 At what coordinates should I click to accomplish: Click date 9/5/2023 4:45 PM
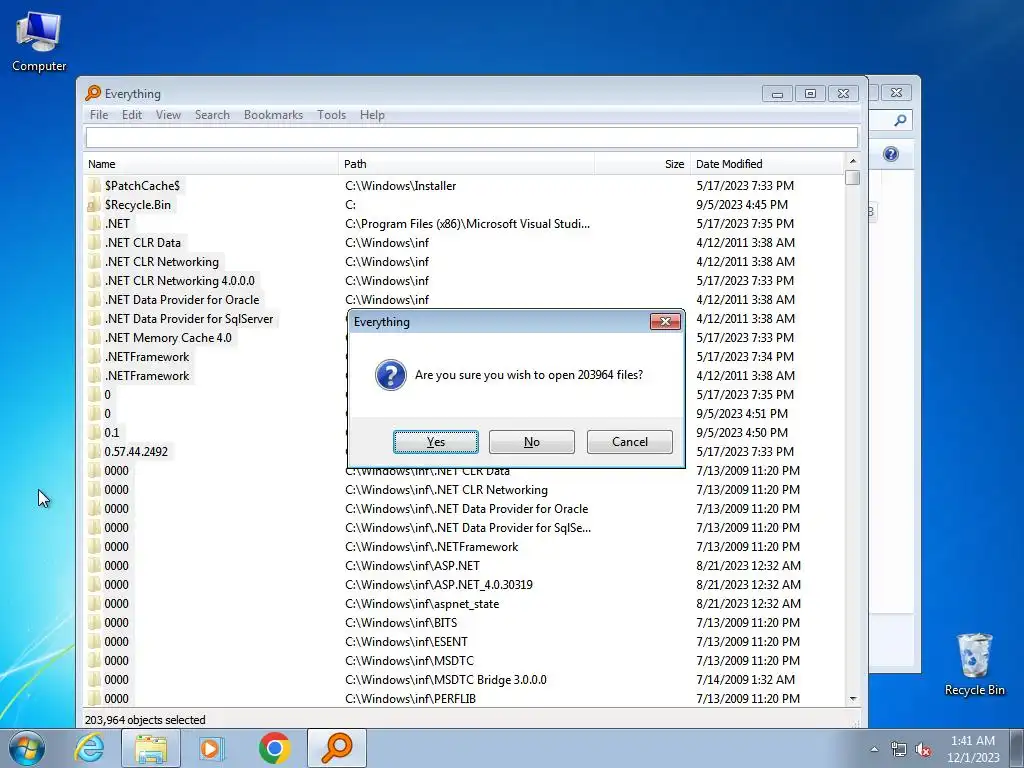[742, 205]
